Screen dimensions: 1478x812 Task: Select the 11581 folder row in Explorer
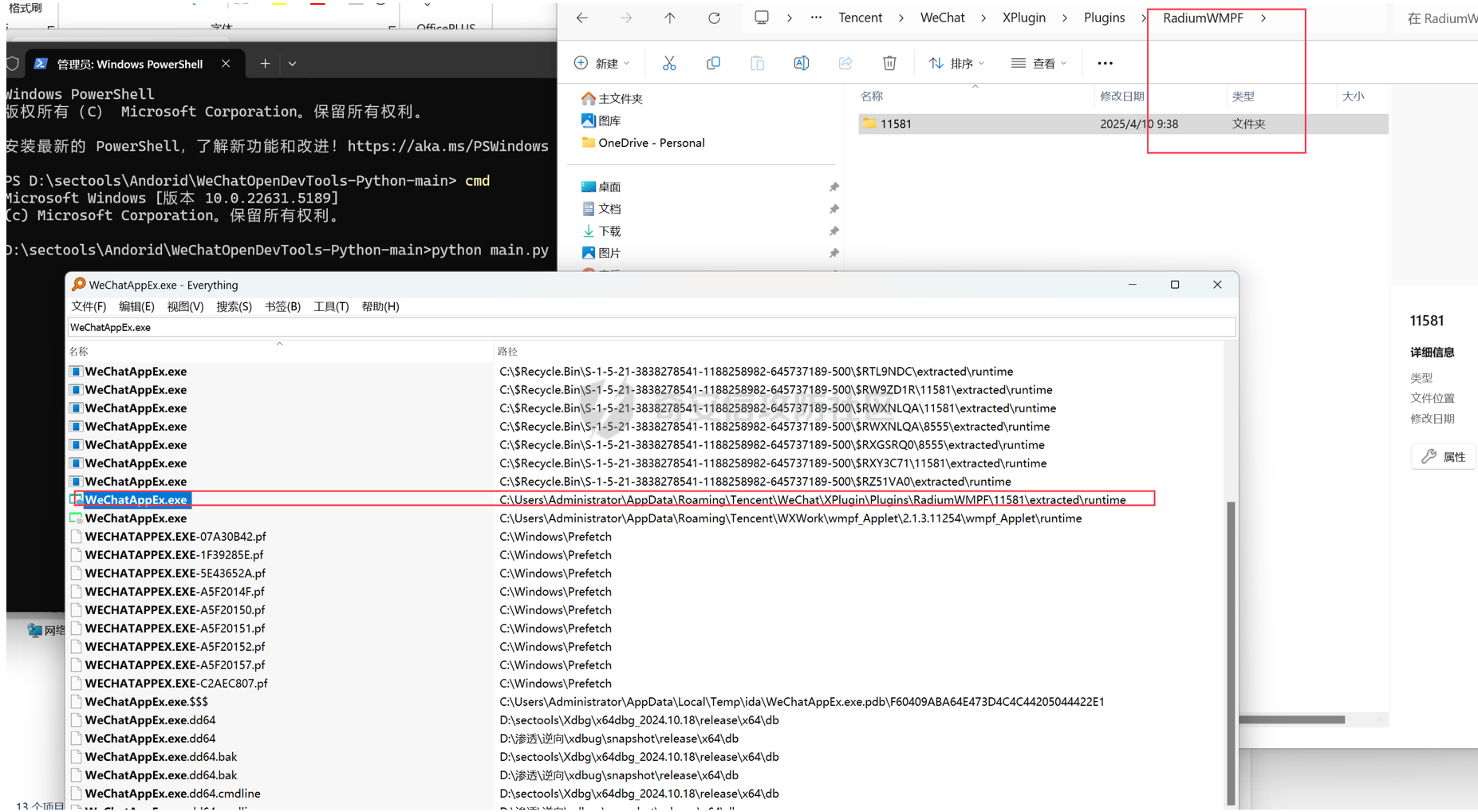1123,124
